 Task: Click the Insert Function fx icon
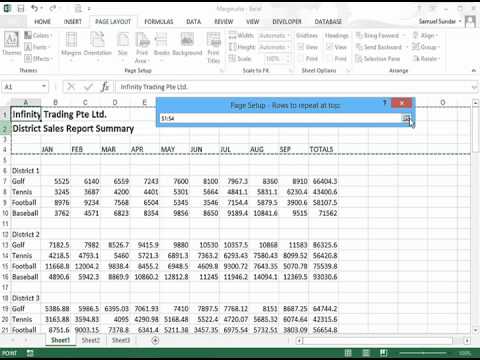(105, 87)
